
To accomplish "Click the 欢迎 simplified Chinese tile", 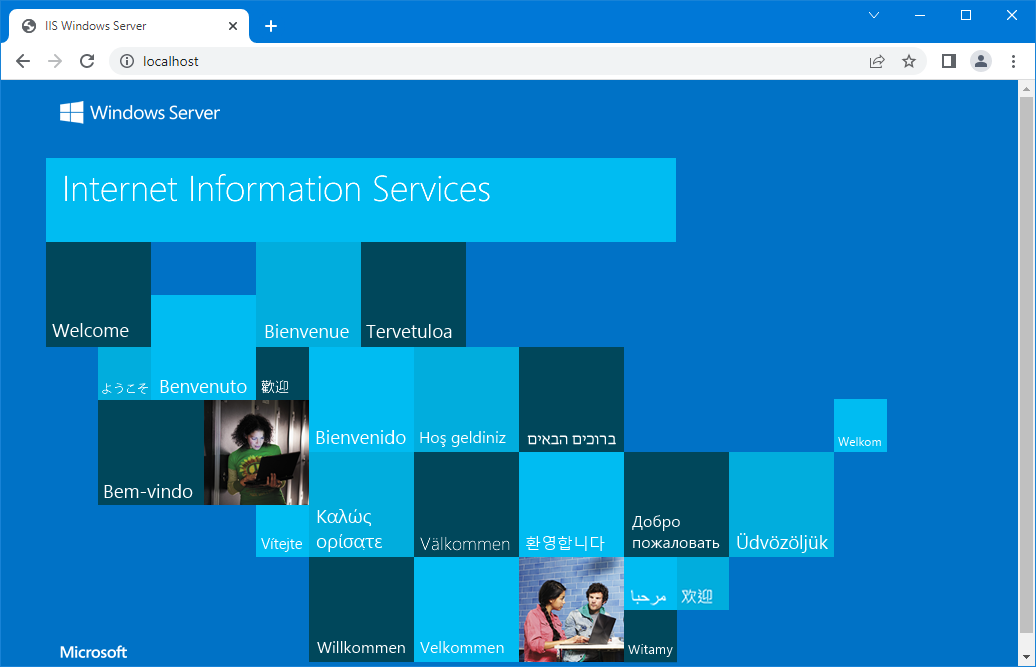I will (703, 584).
